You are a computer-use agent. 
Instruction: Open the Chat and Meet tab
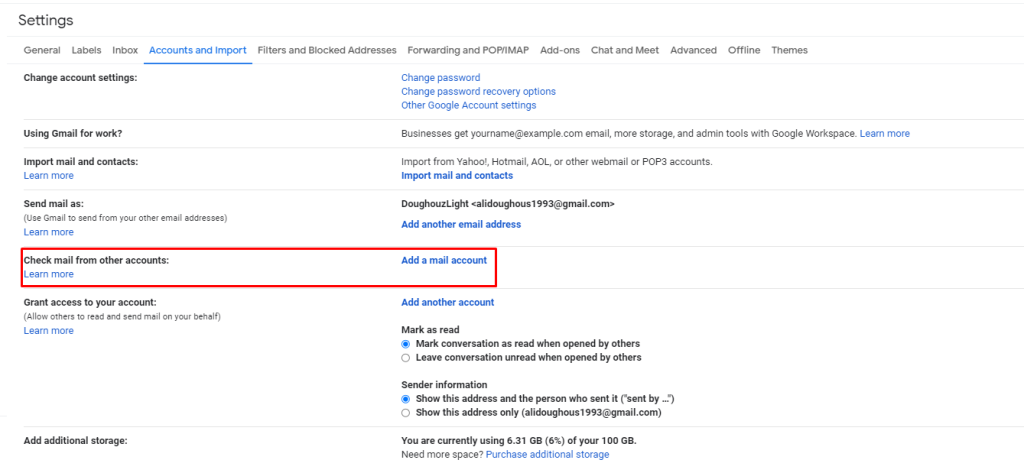(625, 50)
